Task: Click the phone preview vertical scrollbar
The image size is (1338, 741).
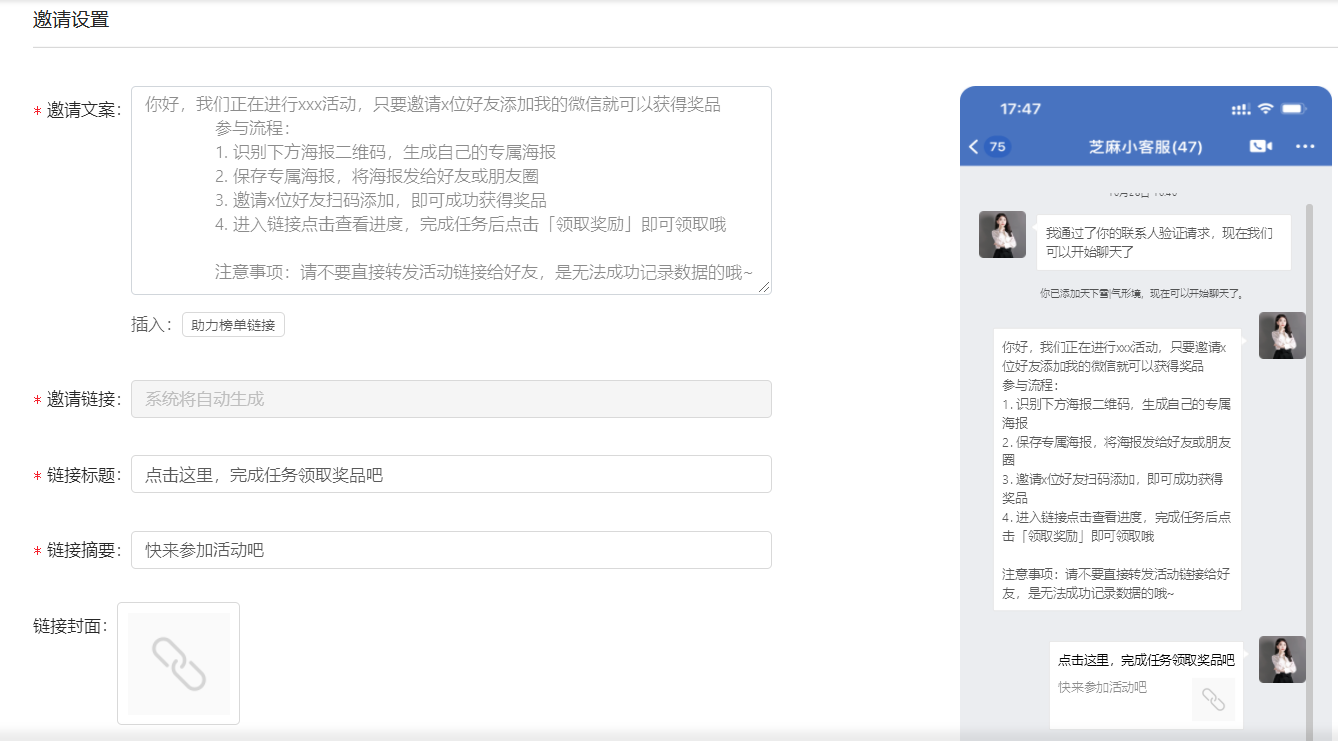Action: coord(1309,470)
